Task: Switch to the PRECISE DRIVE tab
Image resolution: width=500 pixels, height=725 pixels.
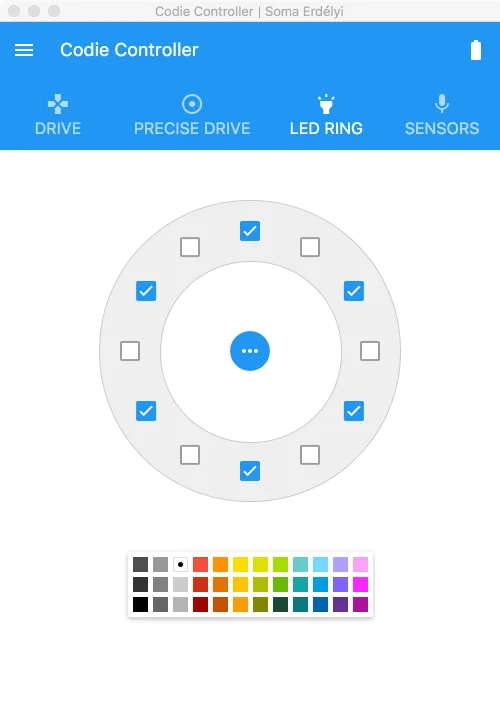Action: tap(192, 128)
